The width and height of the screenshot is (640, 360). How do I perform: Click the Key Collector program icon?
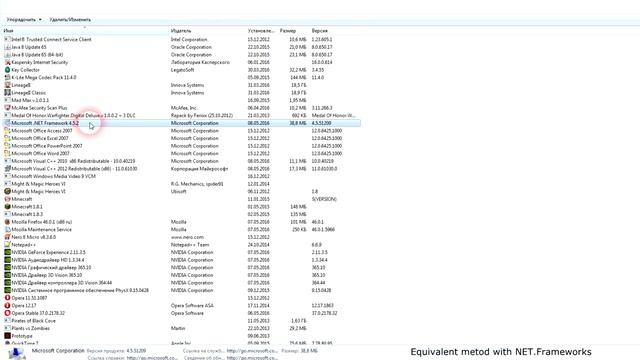[x=7, y=70]
